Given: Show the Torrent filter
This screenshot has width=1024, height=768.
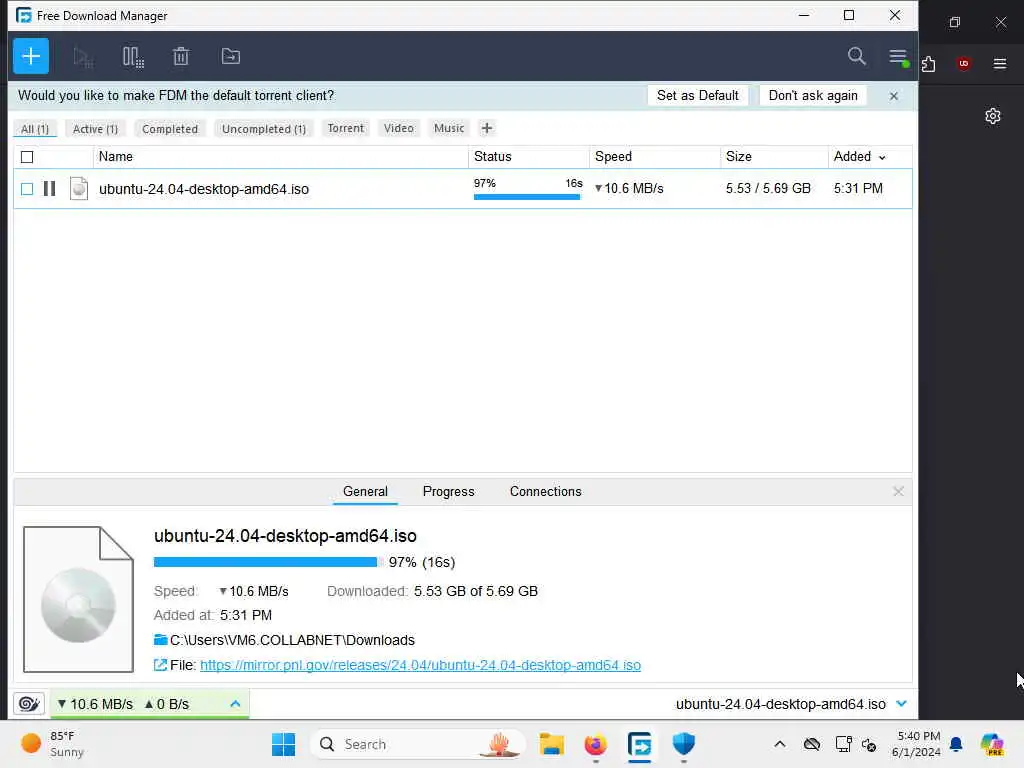Looking at the screenshot, I should pyautogui.click(x=345, y=128).
